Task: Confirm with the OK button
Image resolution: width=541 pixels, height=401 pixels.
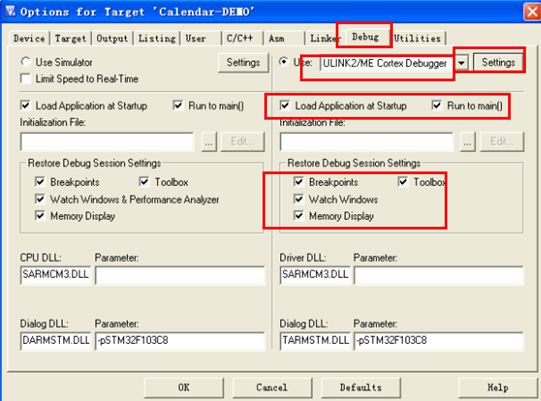Action: pyautogui.click(x=184, y=388)
